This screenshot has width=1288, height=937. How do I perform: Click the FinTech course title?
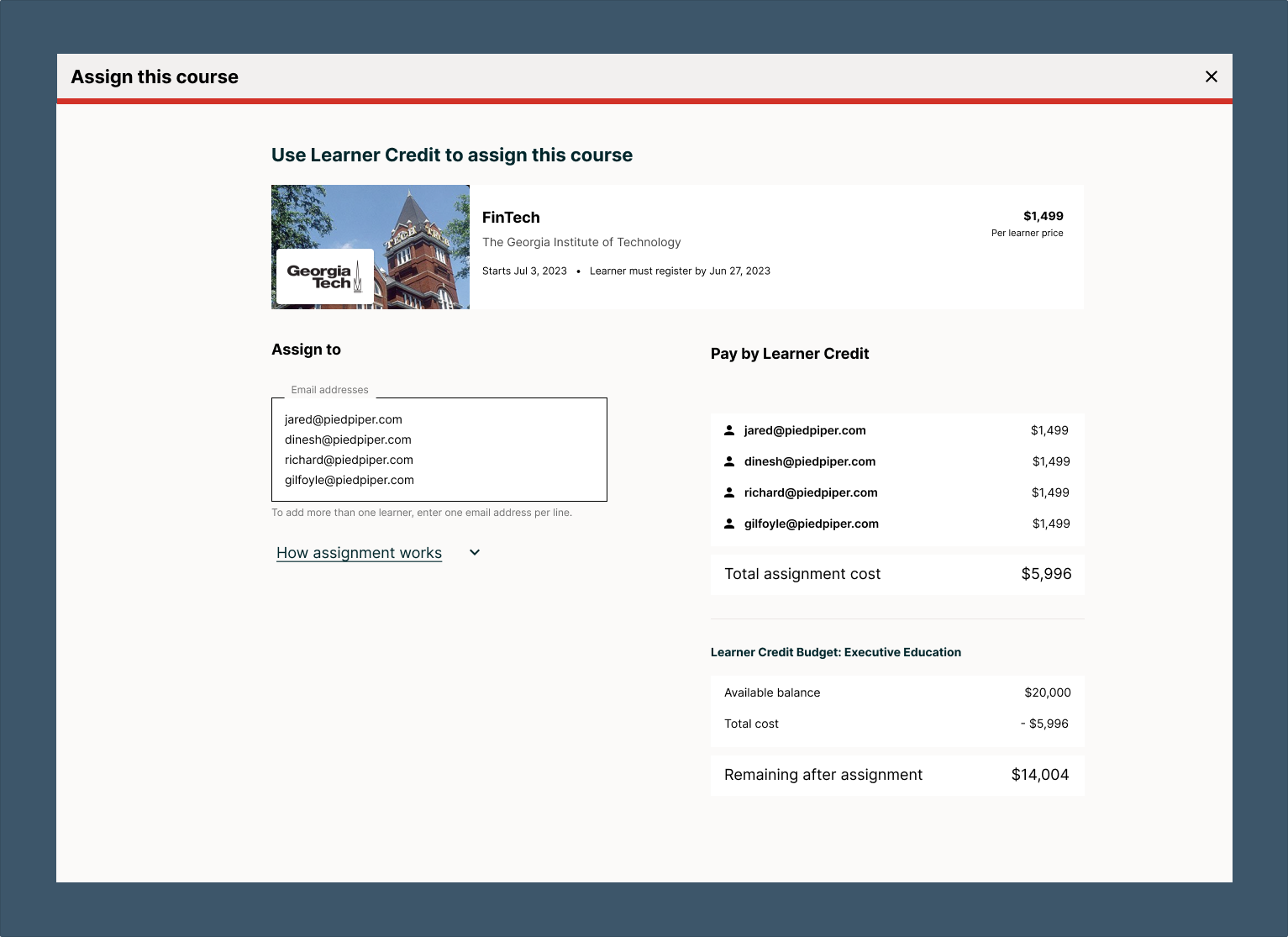(x=511, y=218)
